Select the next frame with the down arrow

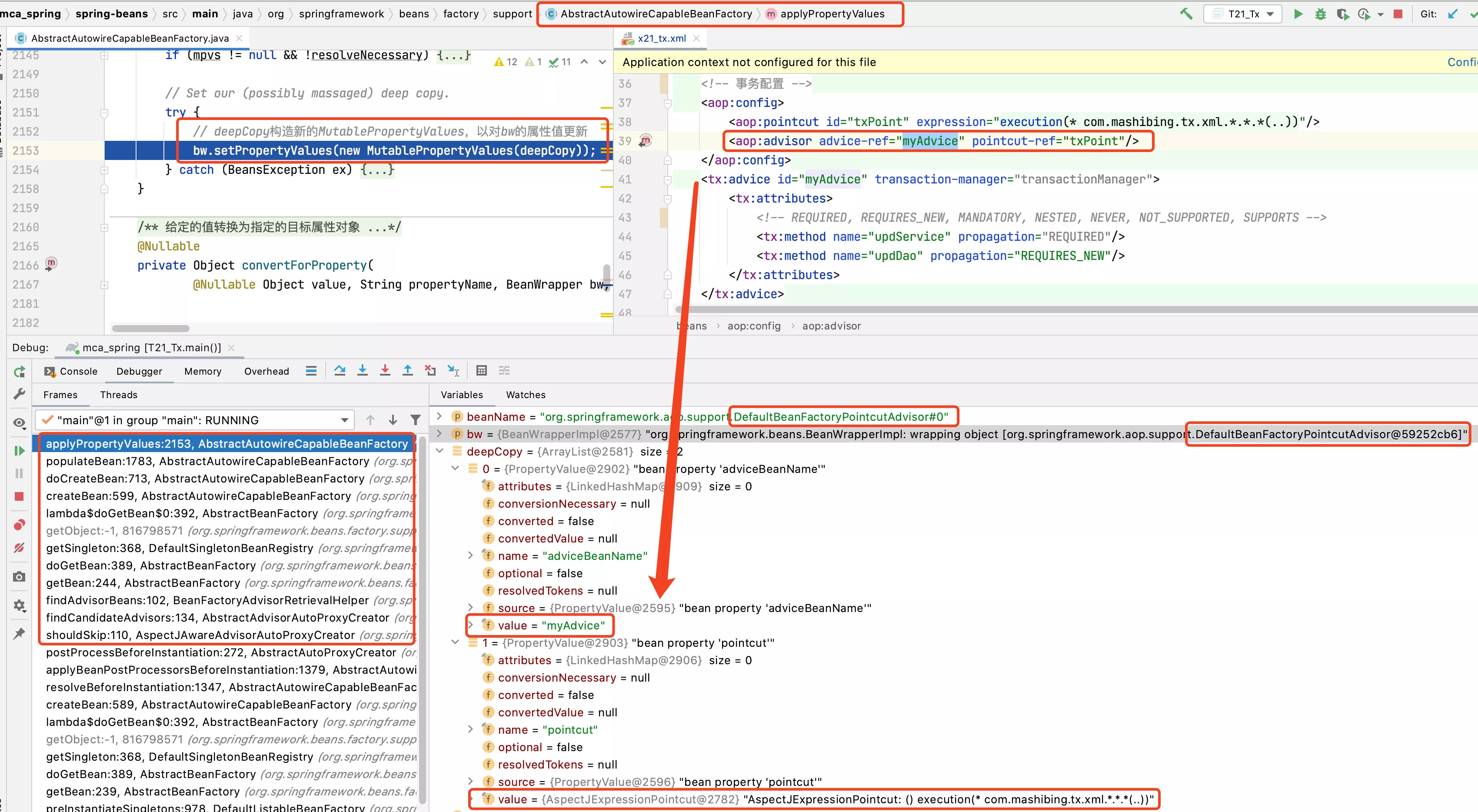(x=393, y=420)
